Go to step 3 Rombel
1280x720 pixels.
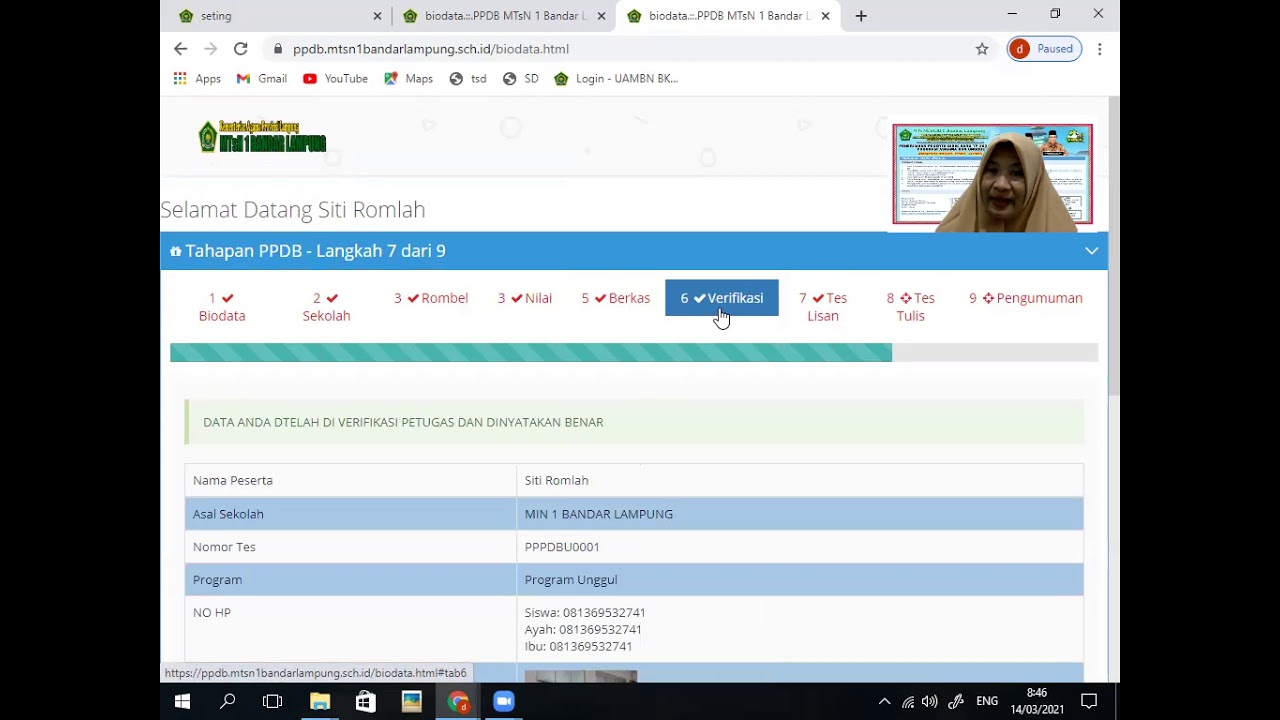(431, 298)
